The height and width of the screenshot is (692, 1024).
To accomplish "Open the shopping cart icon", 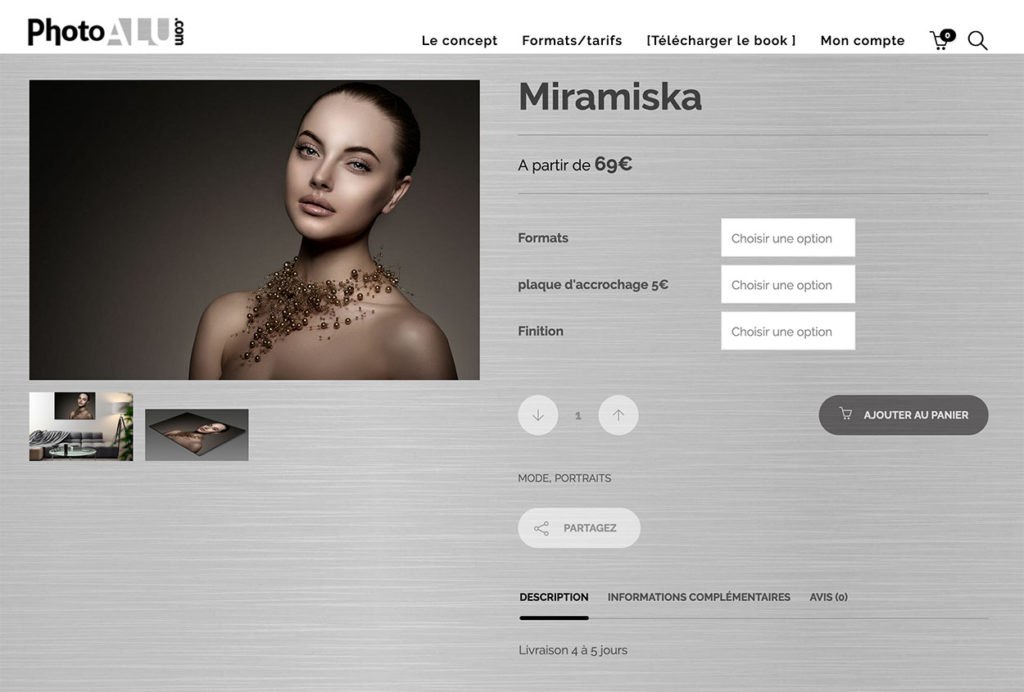I will 942,40.
